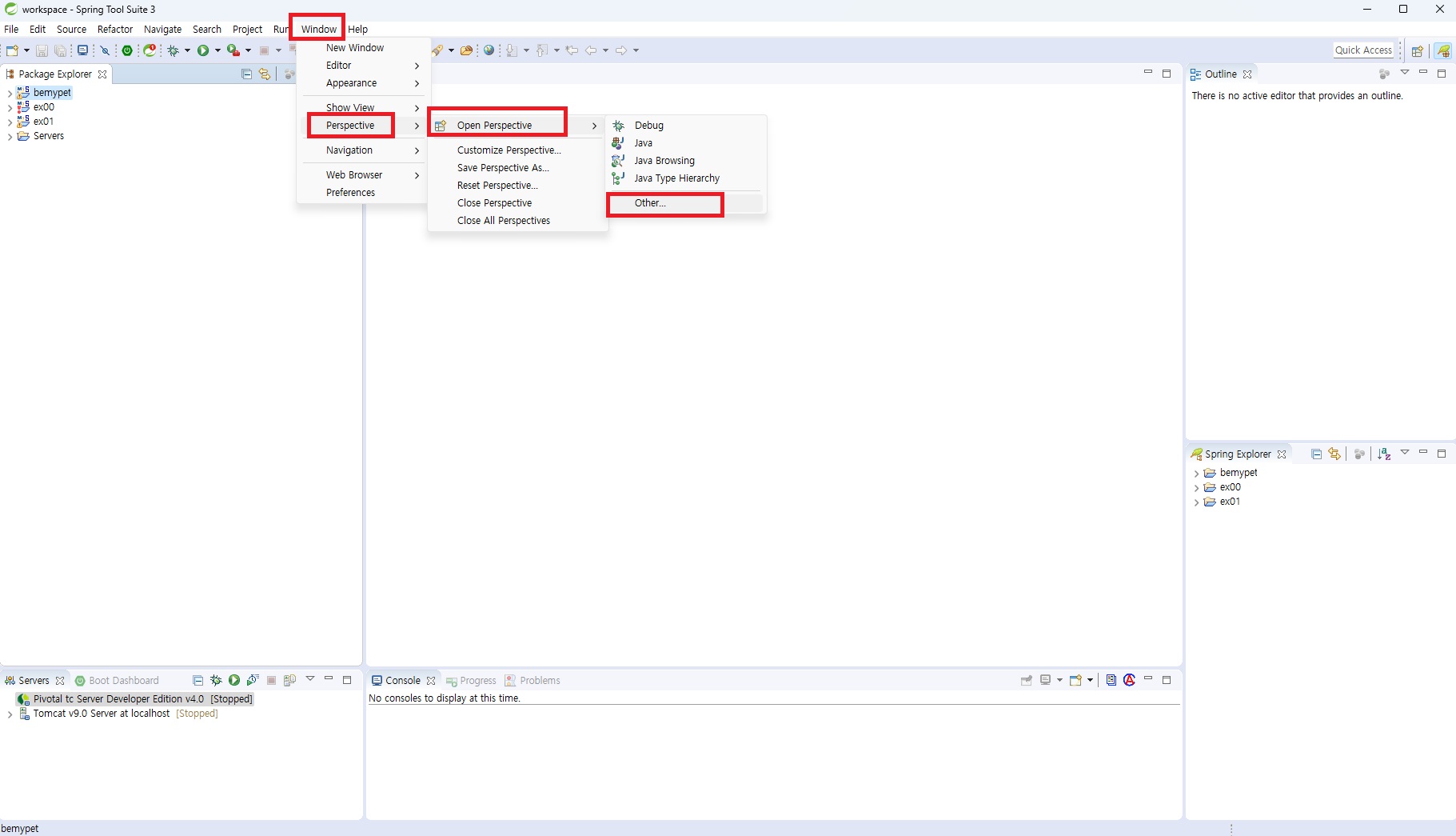Click the red AspectJ icon in Console toolbar
1456x836 pixels.
tap(1129, 680)
